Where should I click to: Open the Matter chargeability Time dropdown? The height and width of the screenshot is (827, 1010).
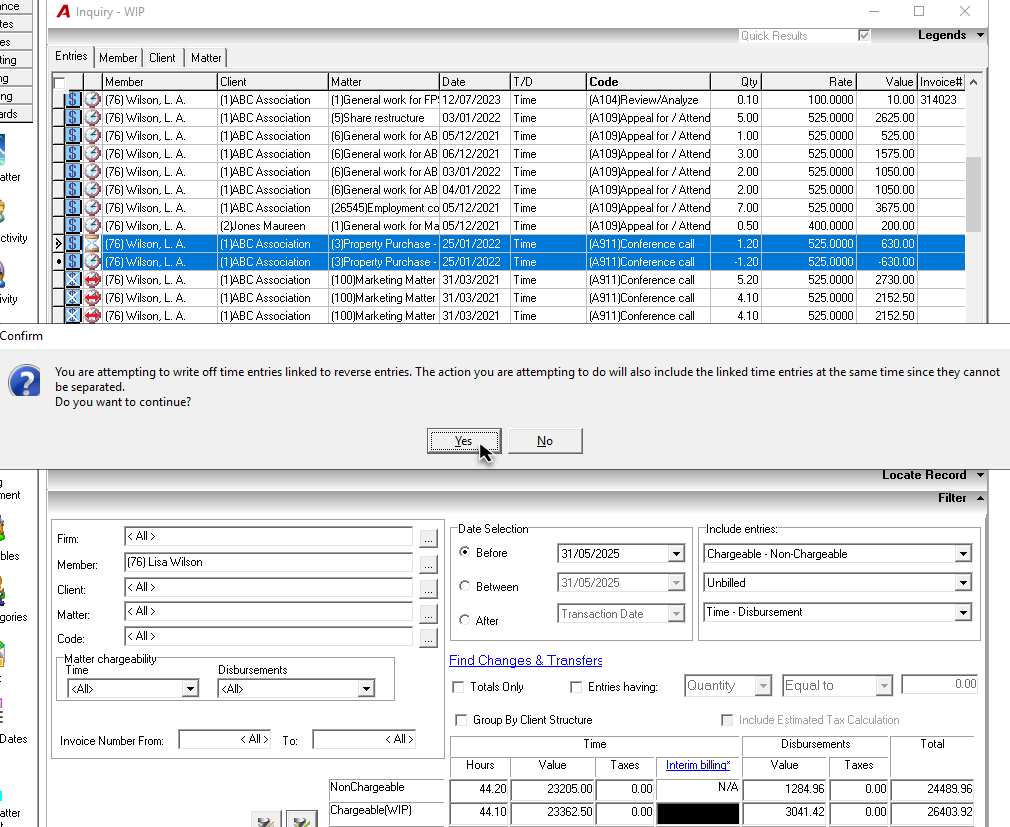pos(190,689)
